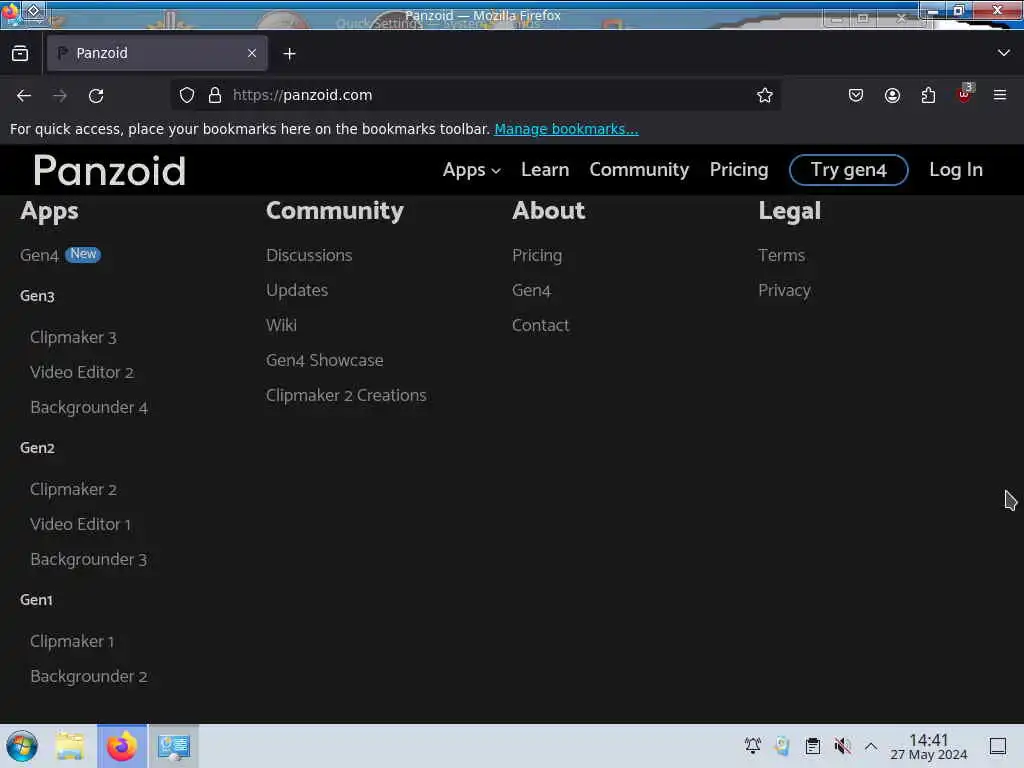Open file manager from taskbar
The width and height of the screenshot is (1024, 768).
coord(70,746)
